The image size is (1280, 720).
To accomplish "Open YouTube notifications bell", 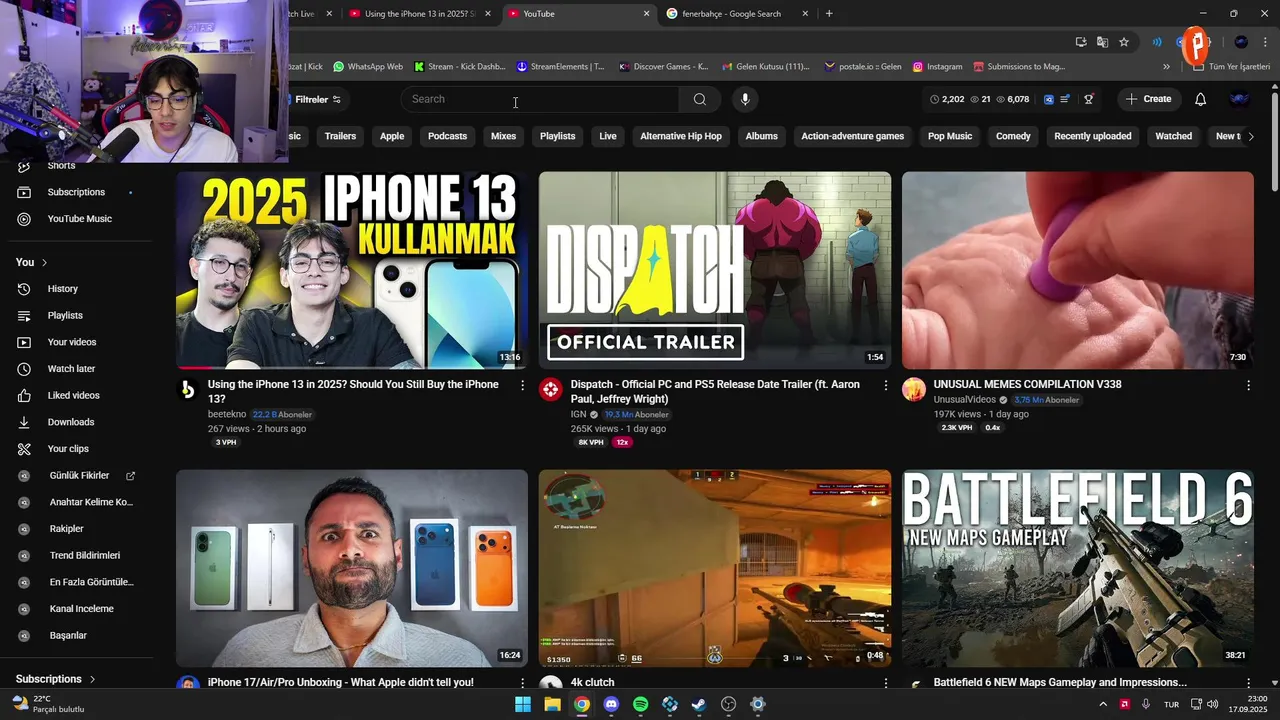I will (1201, 99).
